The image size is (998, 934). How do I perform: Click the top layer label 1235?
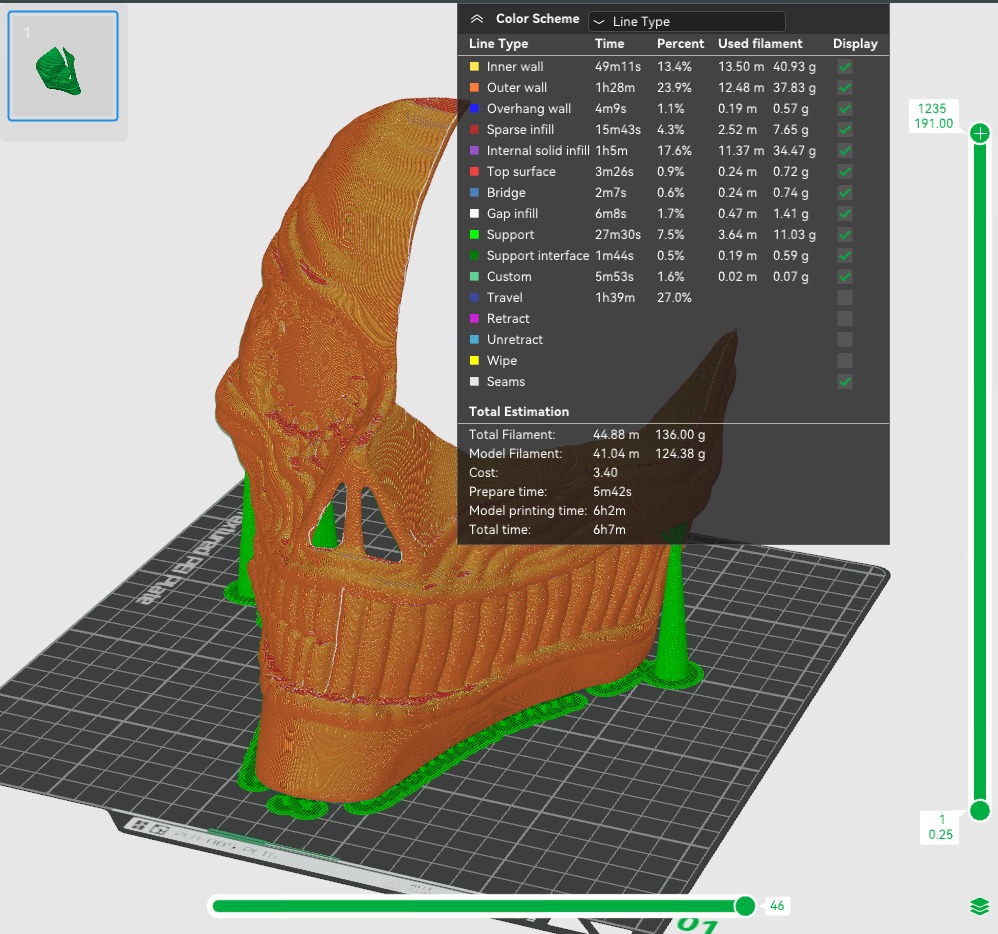[x=932, y=108]
